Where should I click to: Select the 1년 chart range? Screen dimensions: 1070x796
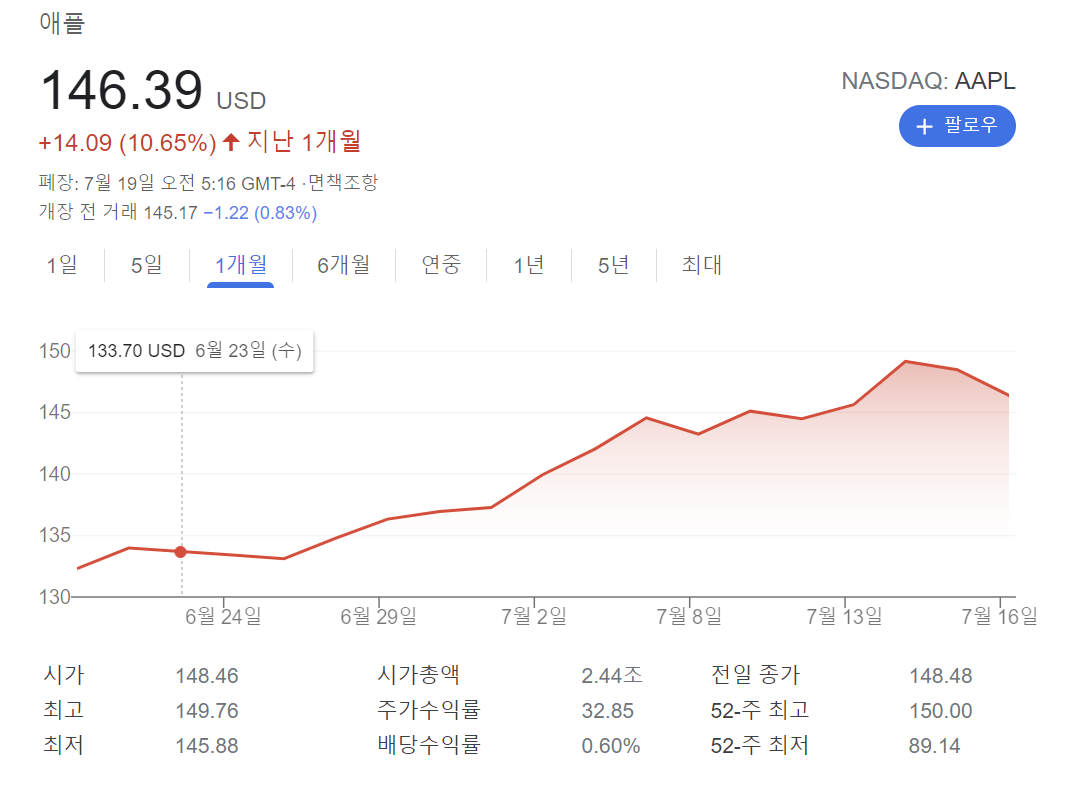pos(529,265)
